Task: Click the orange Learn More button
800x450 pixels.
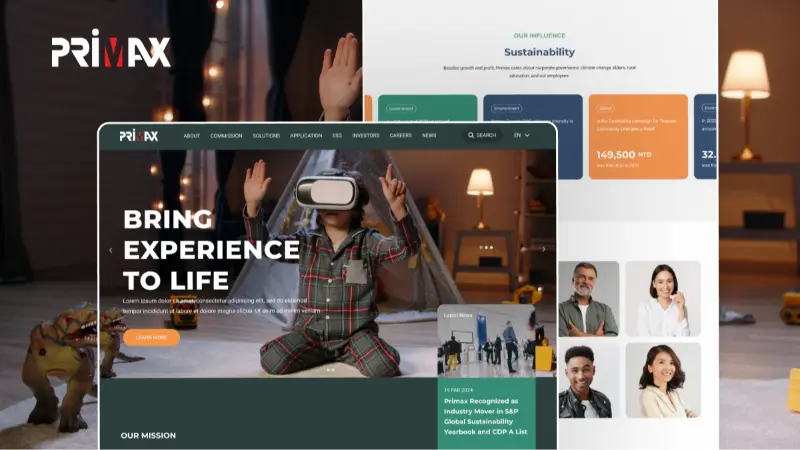Action: (151, 338)
